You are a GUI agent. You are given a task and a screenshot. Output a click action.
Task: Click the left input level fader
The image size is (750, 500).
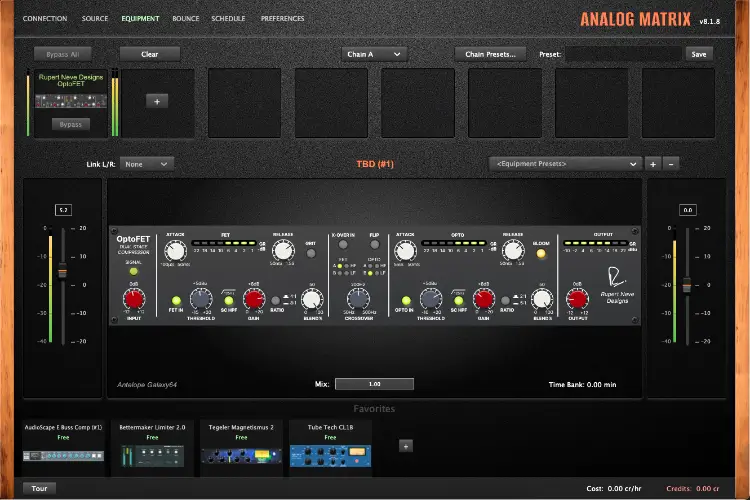click(62, 272)
